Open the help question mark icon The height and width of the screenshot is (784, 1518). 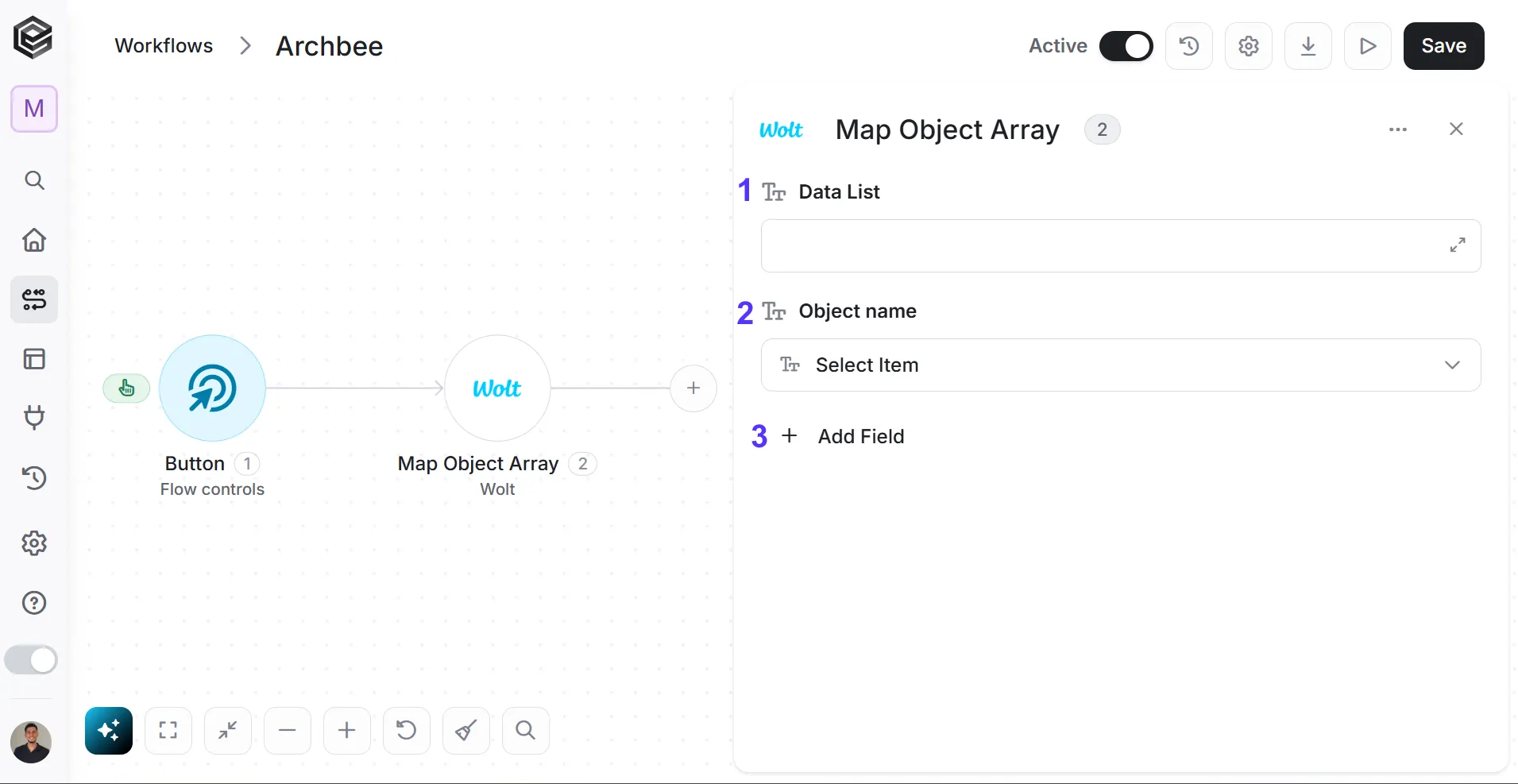pos(34,603)
